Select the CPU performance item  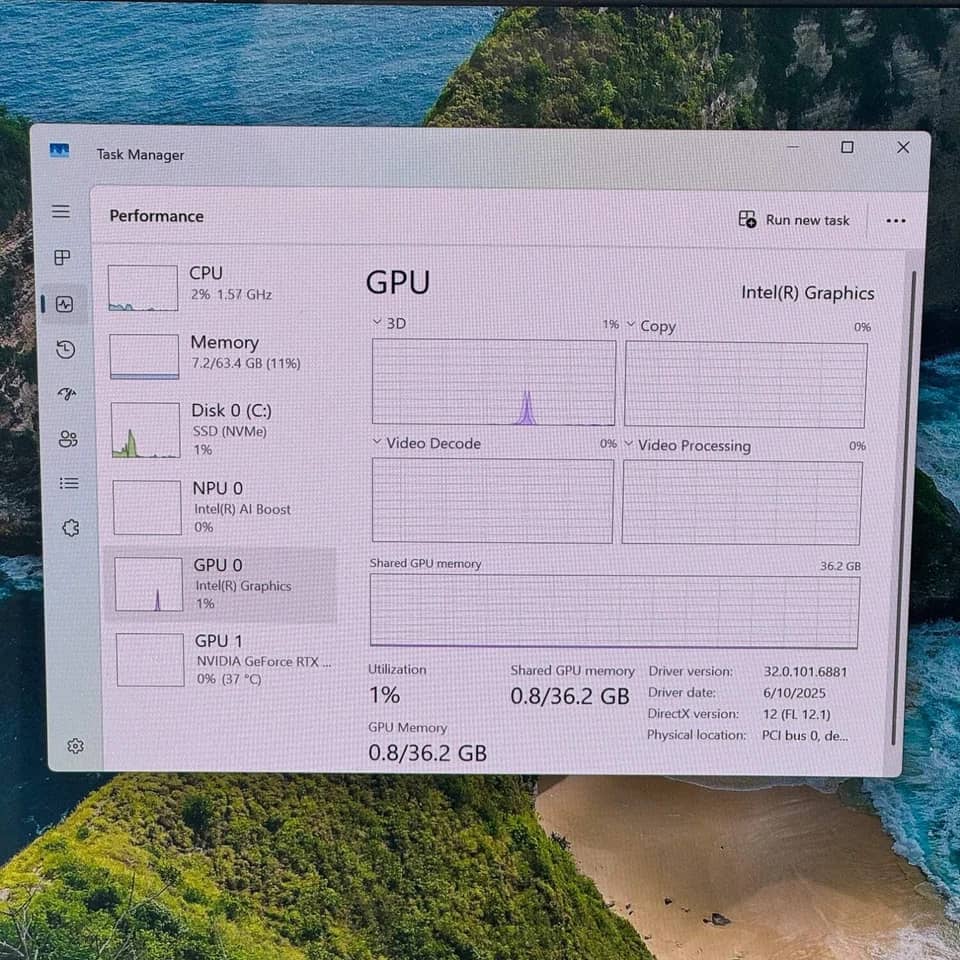[x=220, y=288]
